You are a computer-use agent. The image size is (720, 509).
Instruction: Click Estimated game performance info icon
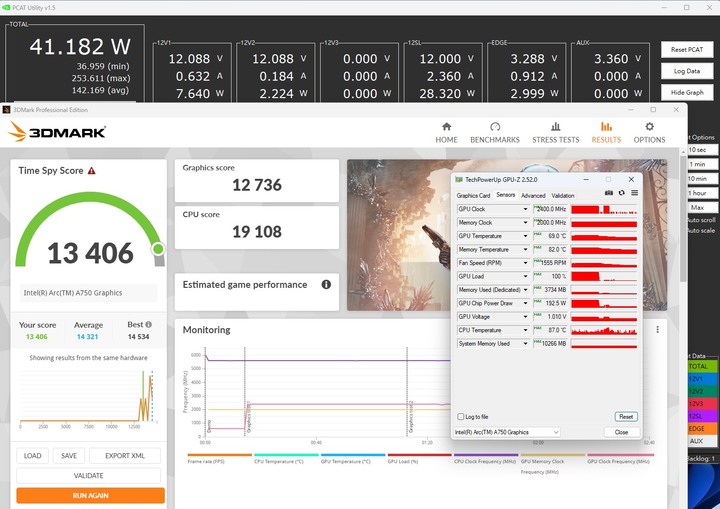[x=326, y=284]
